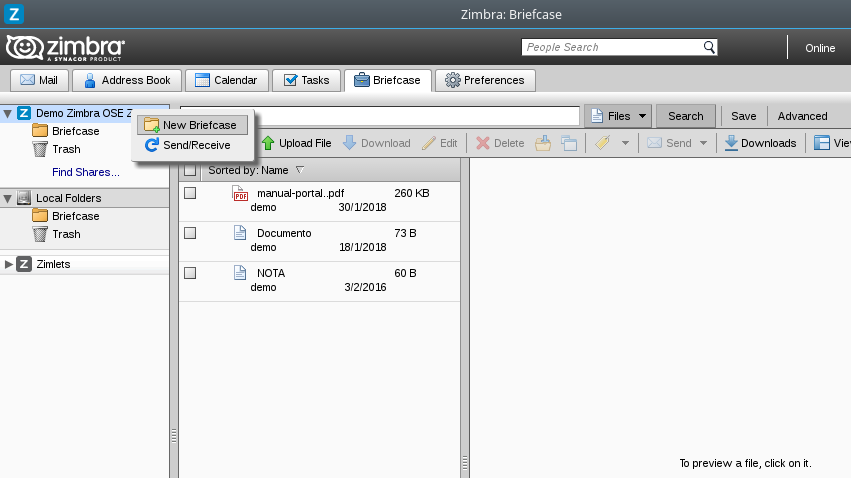Click the Zimlets Z icon

(24, 264)
